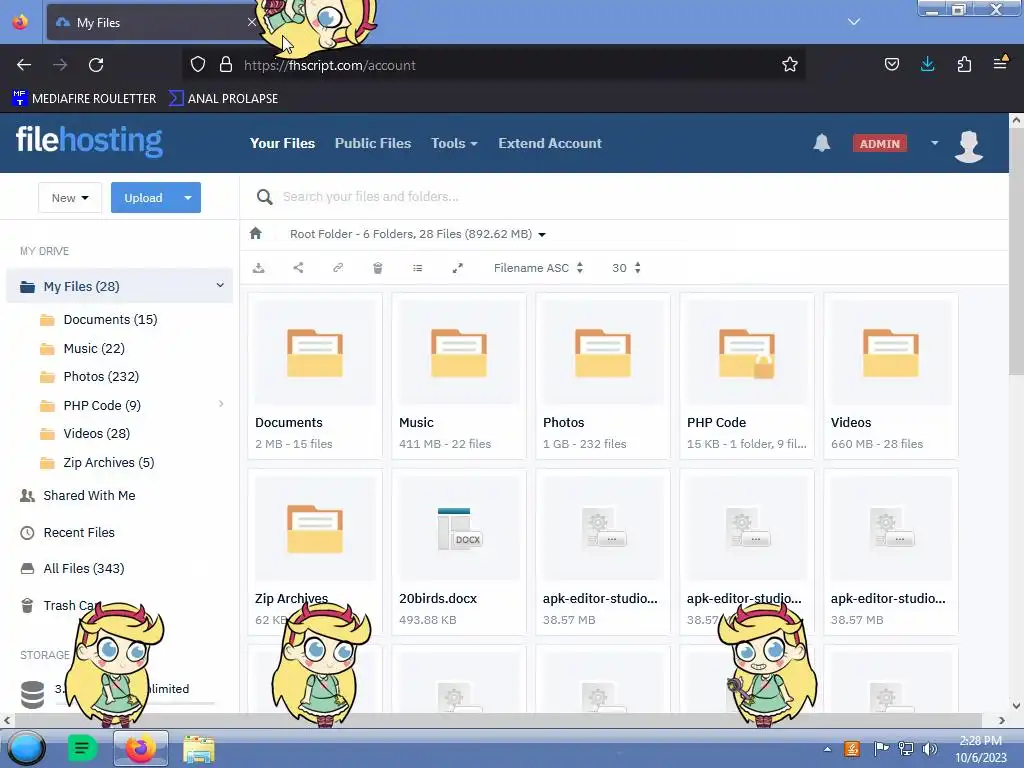Go to Your Files nav item
Image resolution: width=1024 pixels, height=768 pixels.
pyautogui.click(x=282, y=143)
